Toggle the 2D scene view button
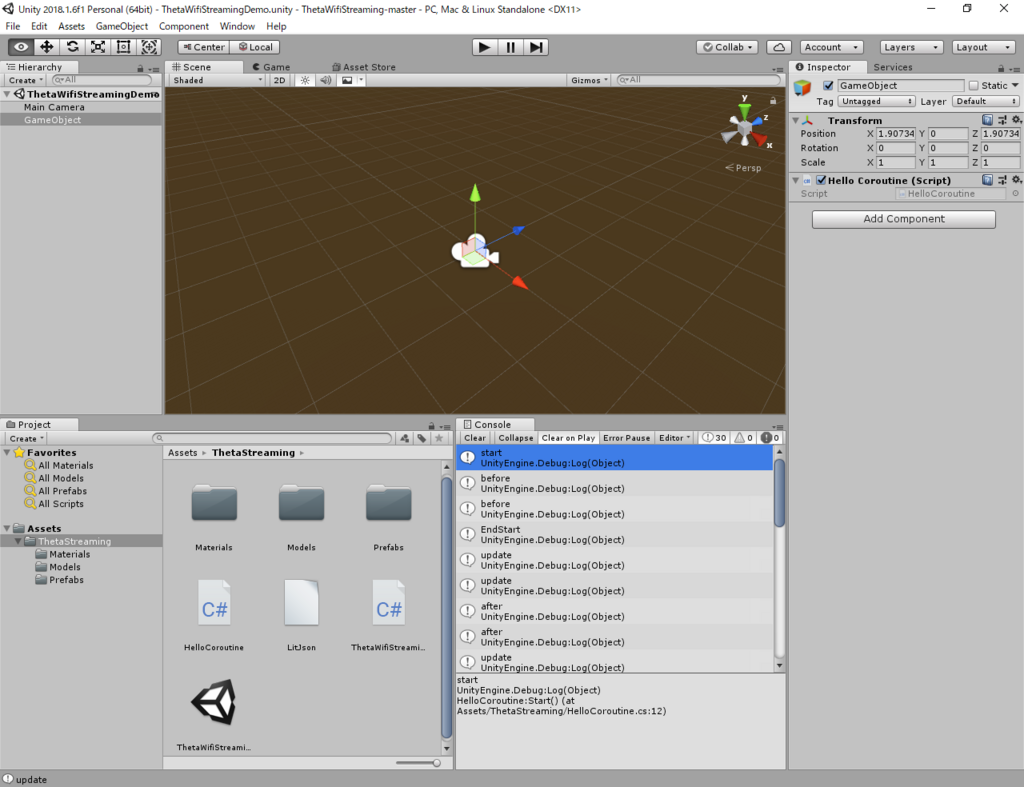1024x787 pixels. (280, 80)
